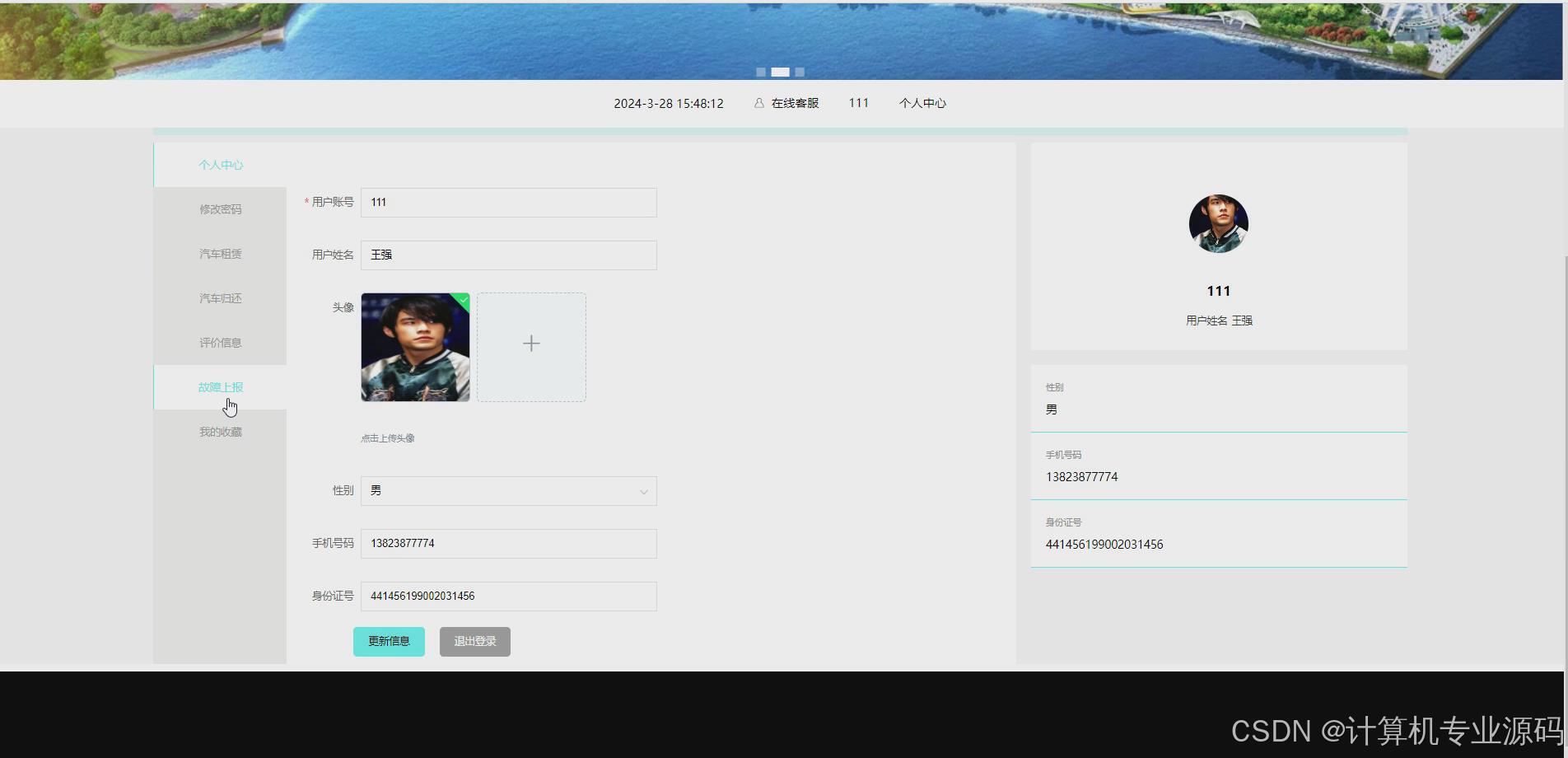Click 用户姓名 王强 text on profile card

1219,321
